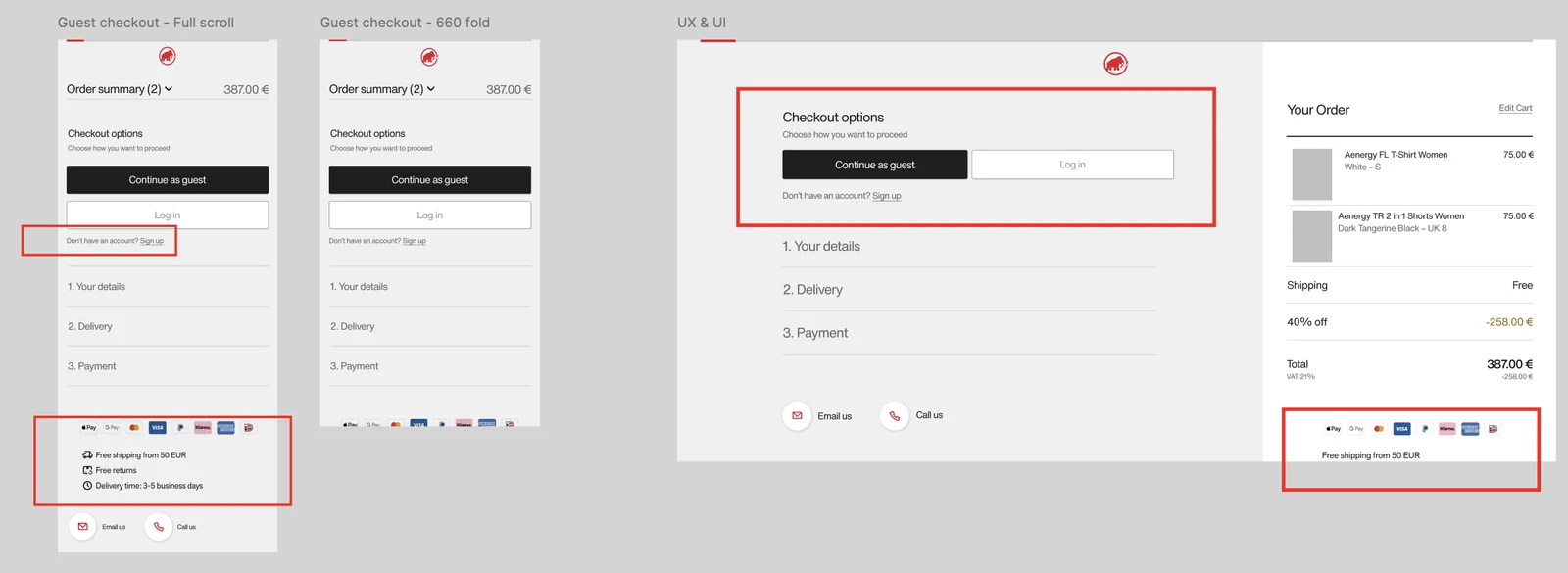Click Mammut logo in 660 fold frame
1568x573 pixels.
429,57
